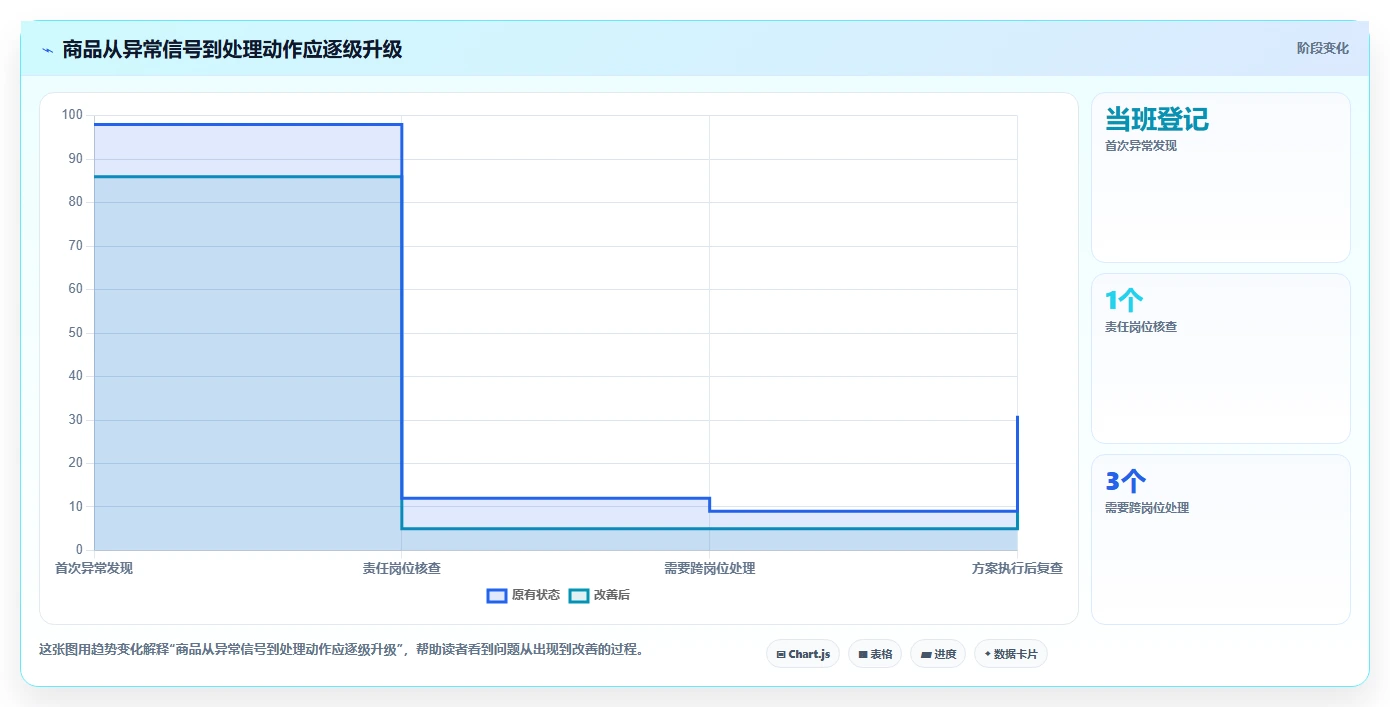The width and height of the screenshot is (1390, 707).
Task: Click the 方案执行后复查 x-axis label
Action: [1017, 568]
